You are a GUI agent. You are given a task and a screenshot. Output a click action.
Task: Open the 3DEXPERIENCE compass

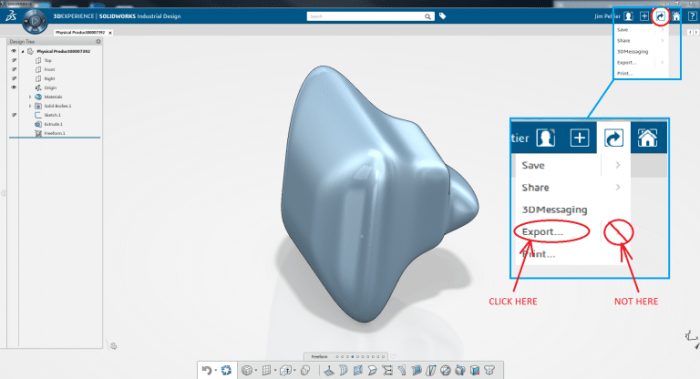tap(35, 21)
